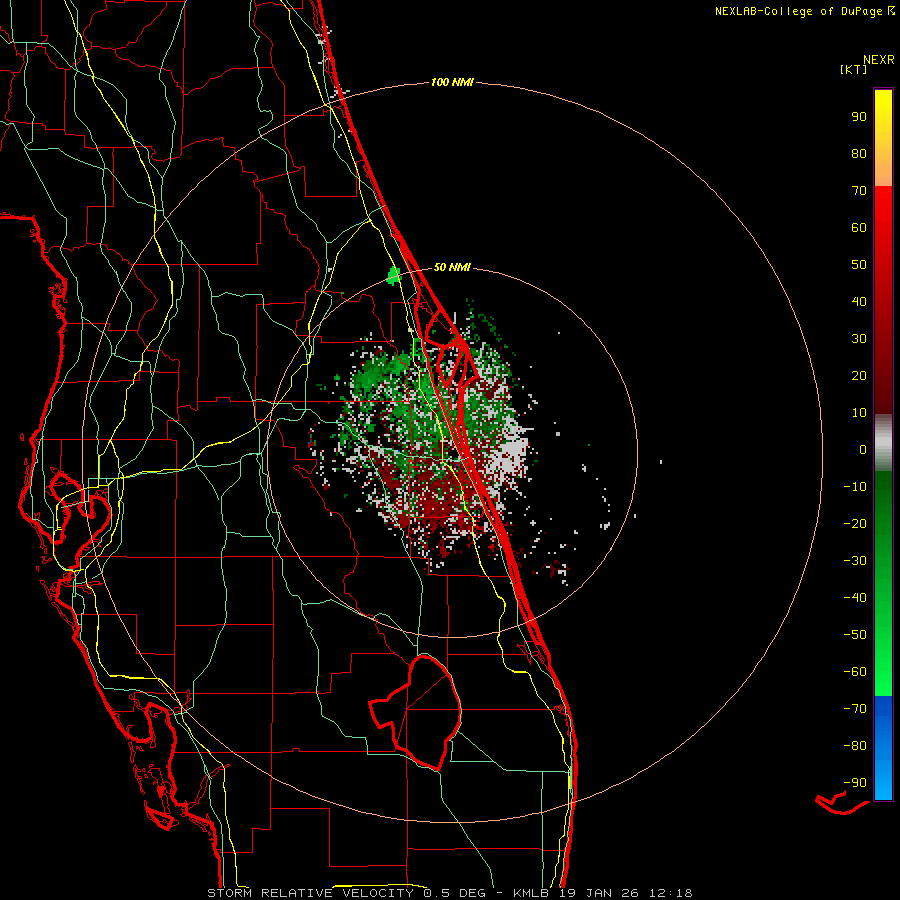Click the -80 knot scale label
The width and height of the screenshot is (900, 900).
[855, 746]
